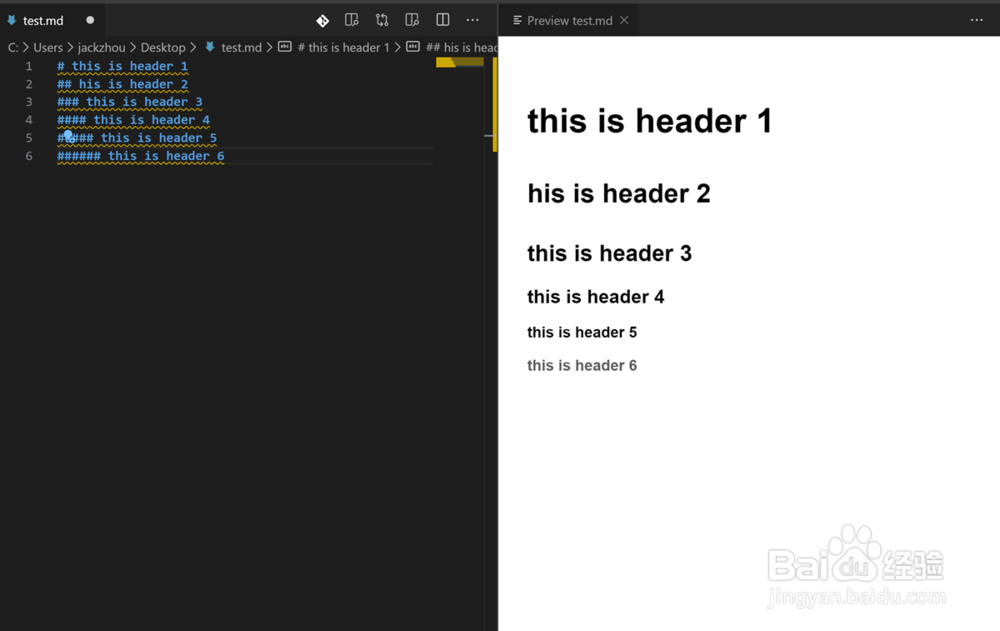1000x631 pixels.
Task: Click the open changes compare icon
Action: coord(382,20)
